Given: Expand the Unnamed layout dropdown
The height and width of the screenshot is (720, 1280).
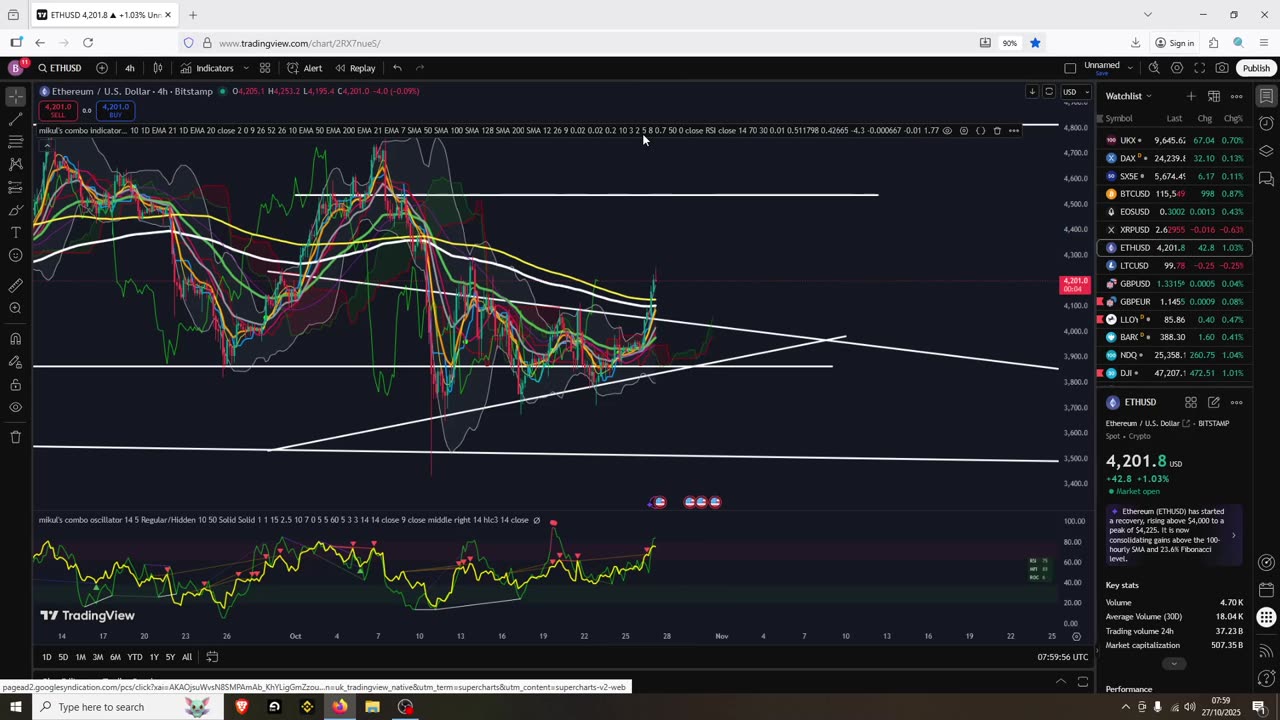Looking at the screenshot, I should 1130,68.
